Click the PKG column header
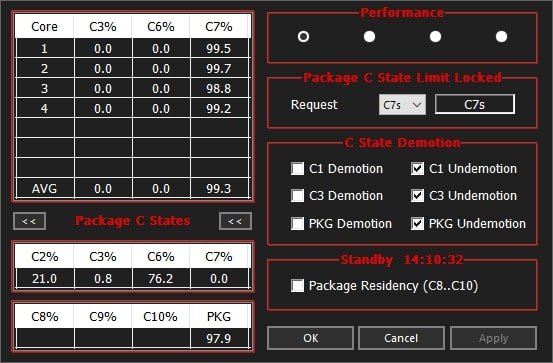Screen dimensions: 553x363 pyautogui.click(x=219, y=316)
